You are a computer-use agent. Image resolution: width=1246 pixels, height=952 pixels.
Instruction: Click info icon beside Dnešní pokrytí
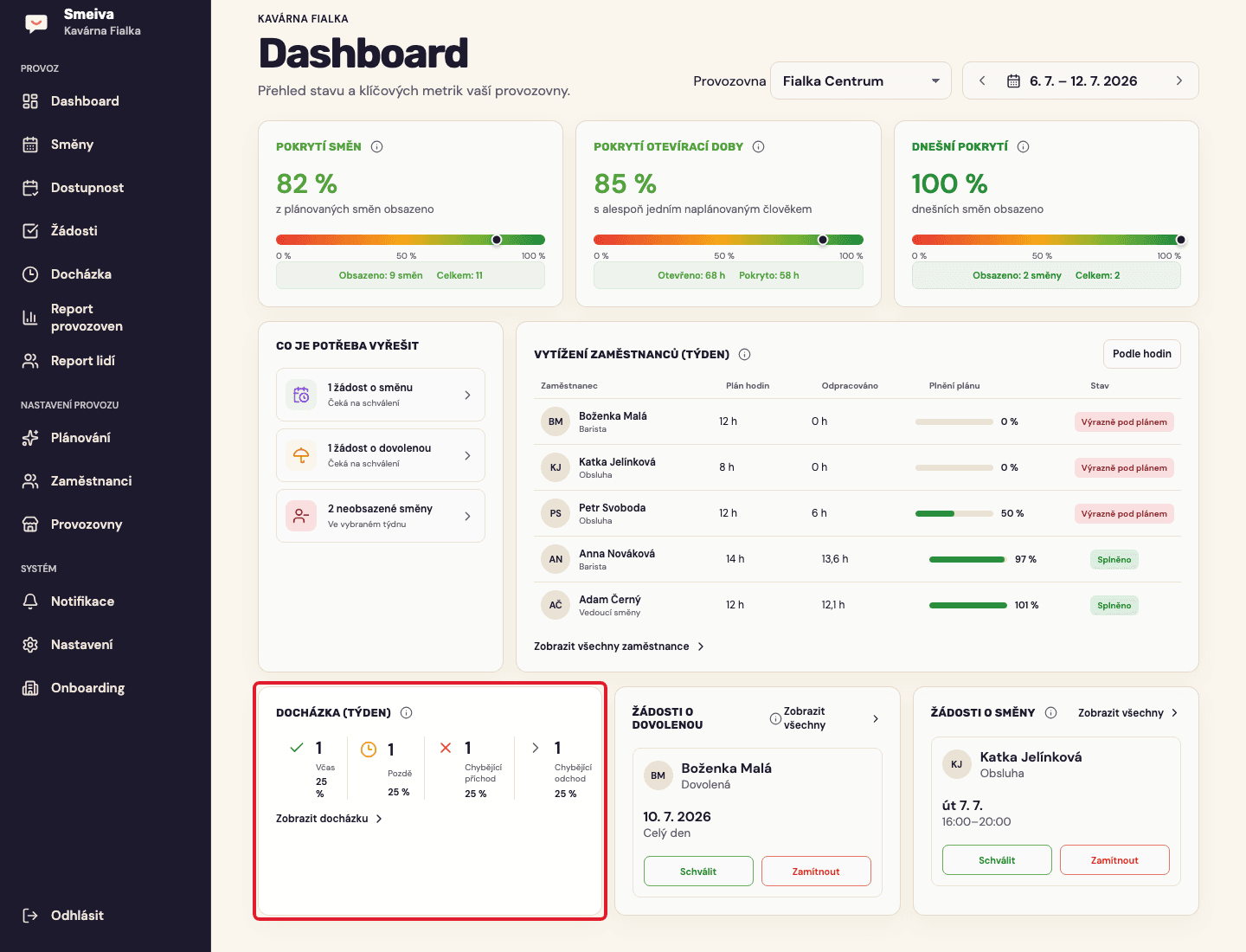tap(1024, 147)
